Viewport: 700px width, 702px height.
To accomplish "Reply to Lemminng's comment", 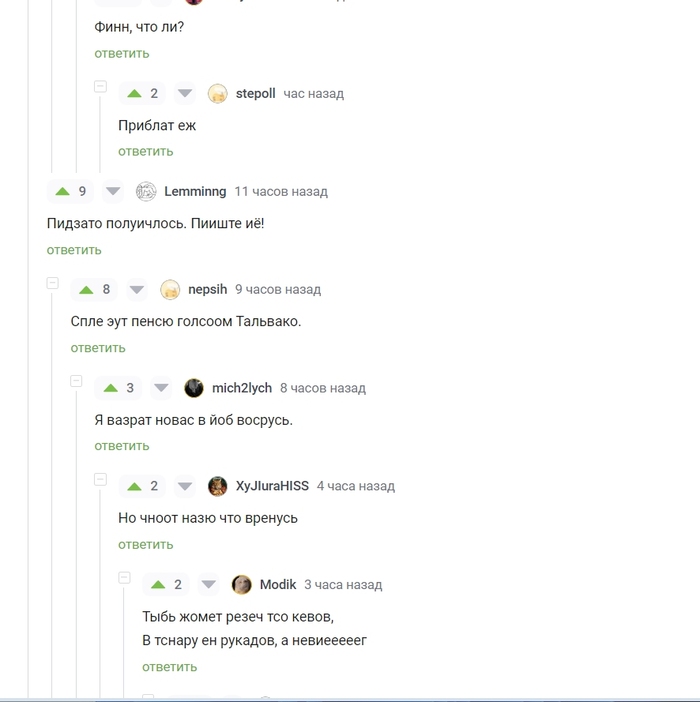I will tap(74, 250).
